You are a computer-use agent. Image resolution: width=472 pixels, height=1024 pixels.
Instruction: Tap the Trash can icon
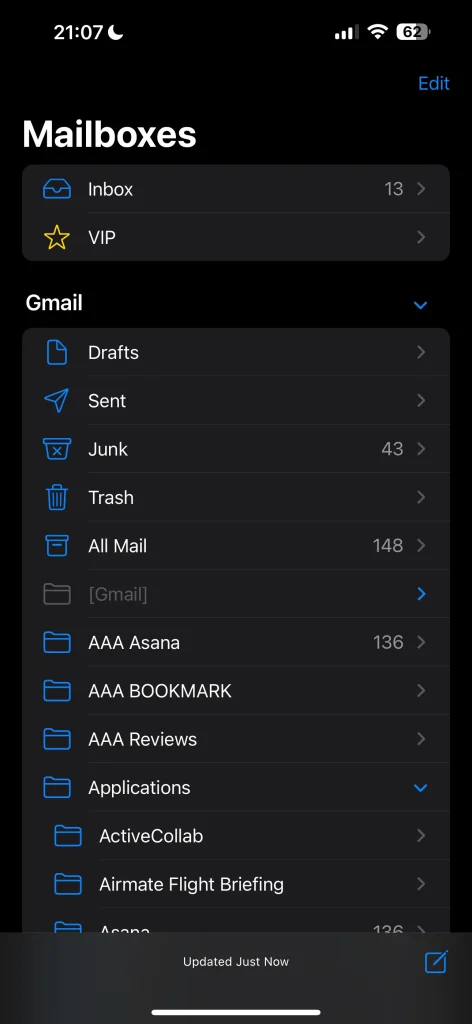(x=57, y=498)
